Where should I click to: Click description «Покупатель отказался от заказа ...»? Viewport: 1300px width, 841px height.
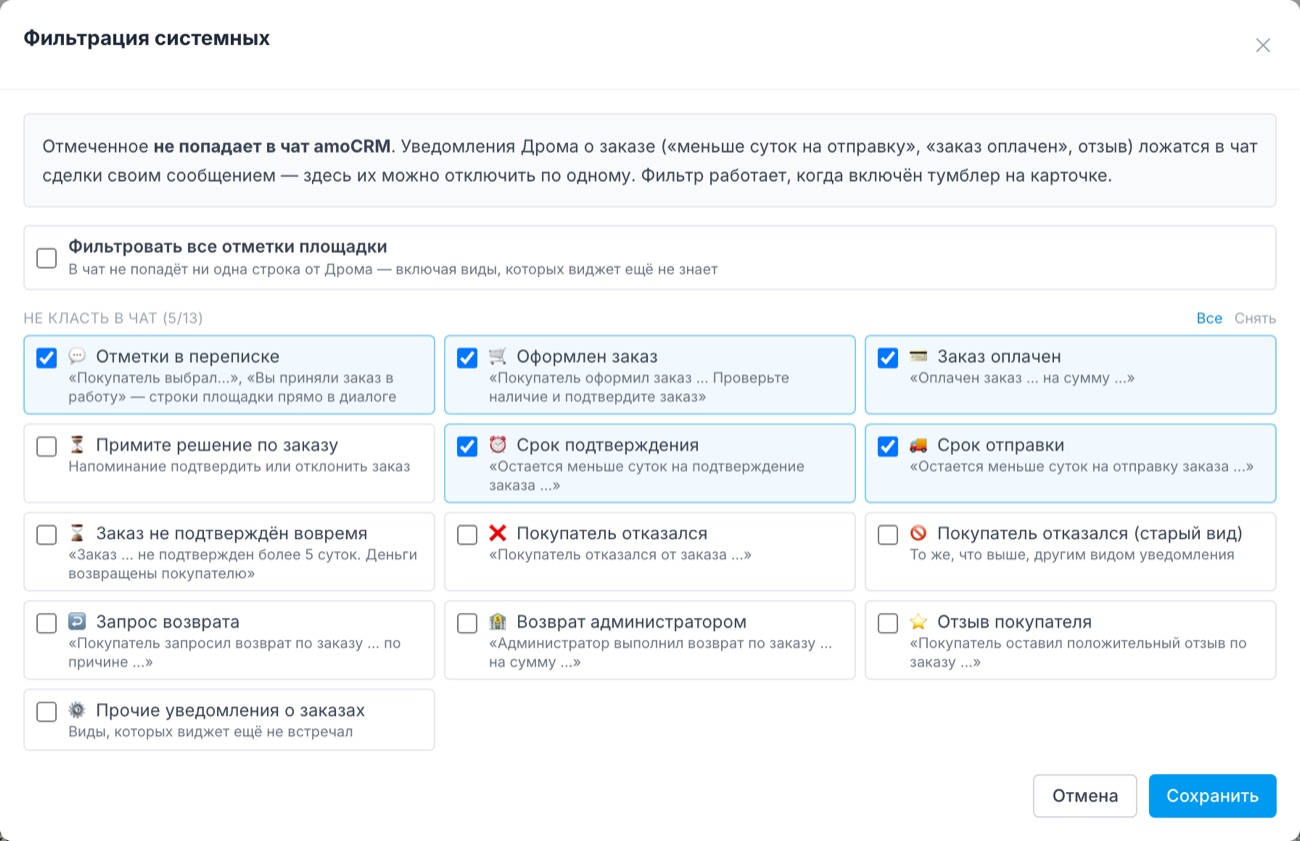620,554
